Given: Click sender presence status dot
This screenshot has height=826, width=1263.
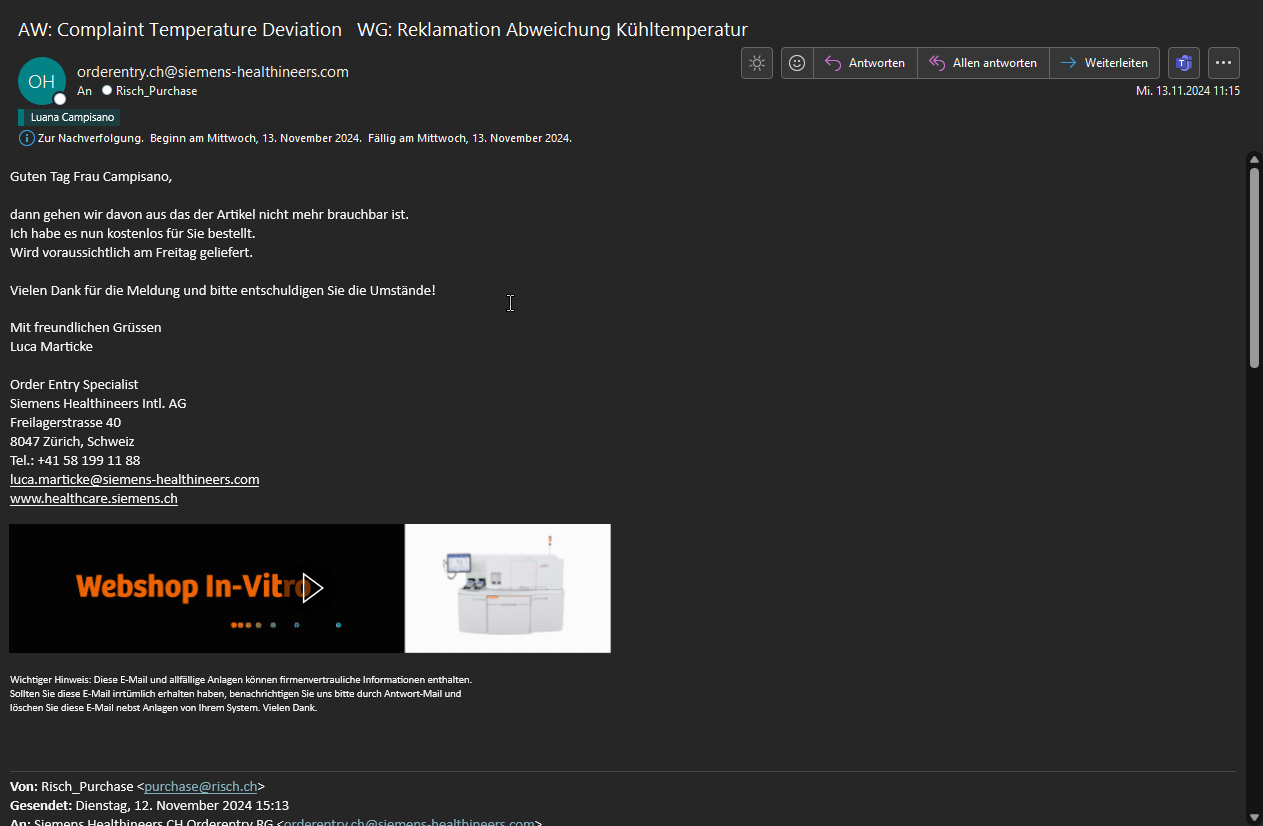Looking at the screenshot, I should [x=60, y=99].
